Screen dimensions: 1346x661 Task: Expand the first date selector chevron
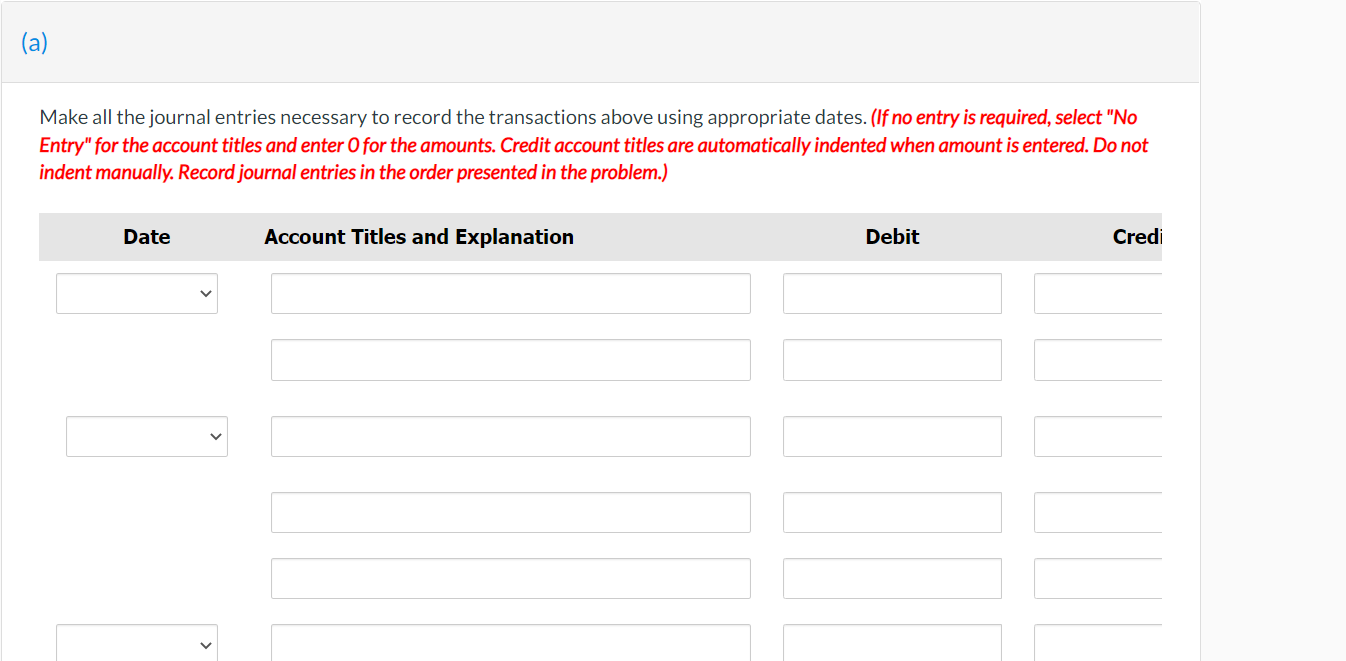(207, 293)
